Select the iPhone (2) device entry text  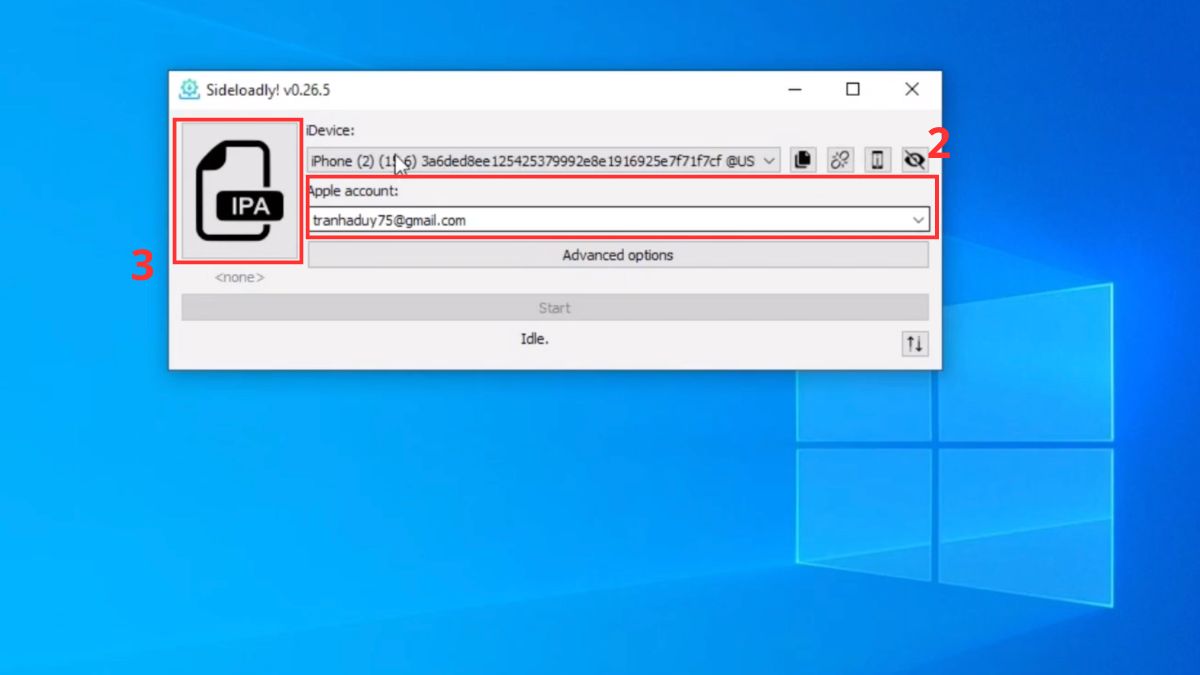[532, 160]
